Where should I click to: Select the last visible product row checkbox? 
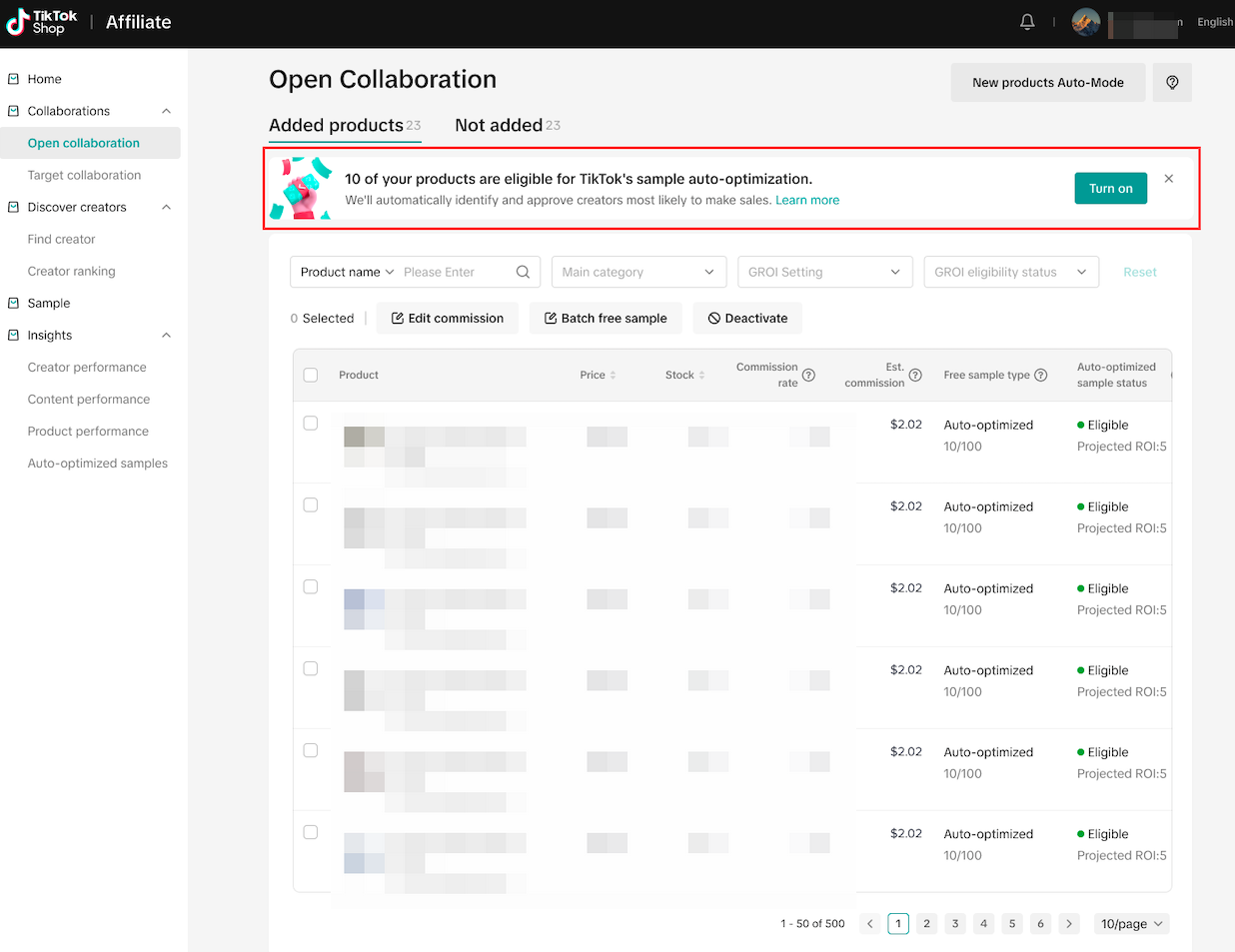point(311,832)
